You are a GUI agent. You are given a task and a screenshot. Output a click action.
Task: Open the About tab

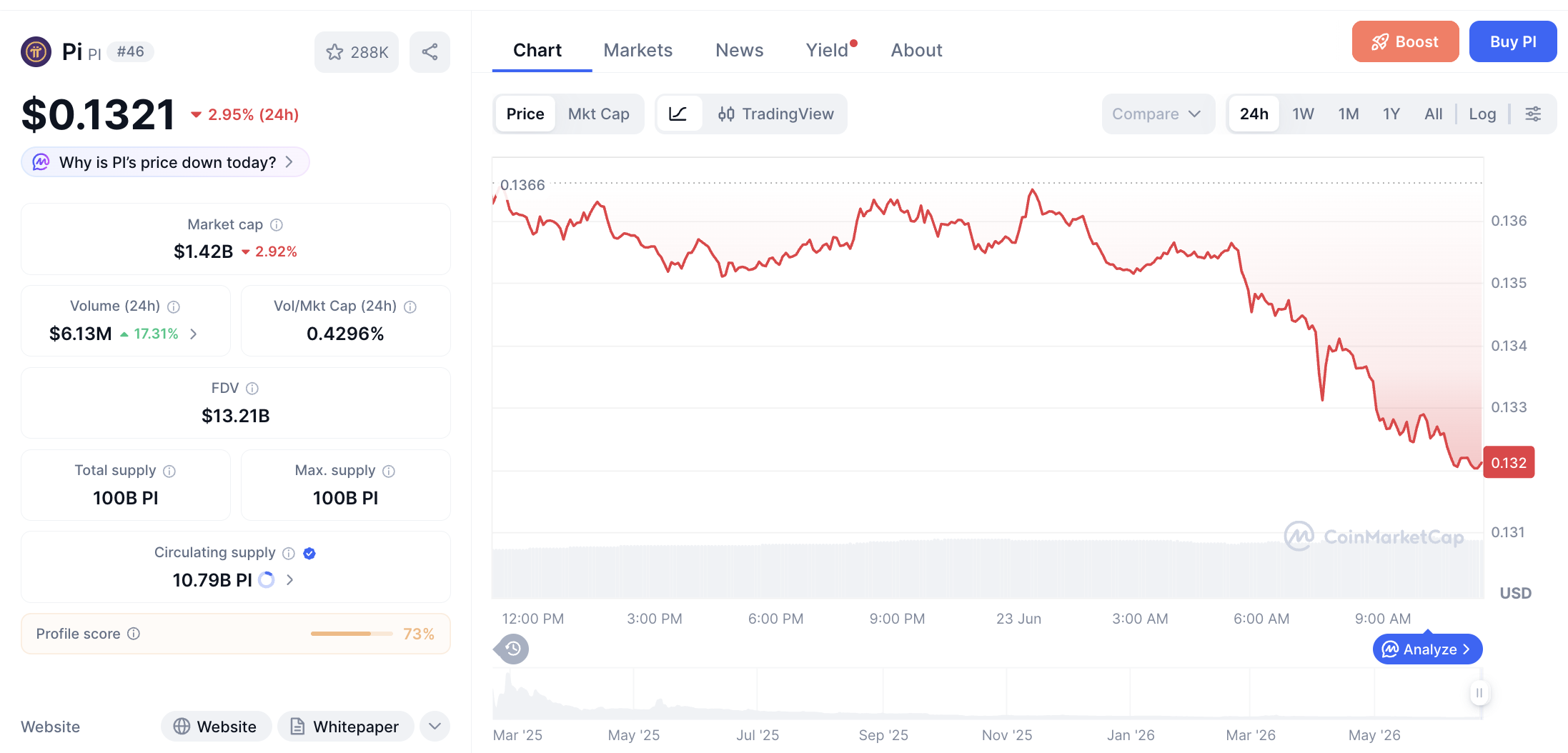pyautogui.click(x=916, y=50)
